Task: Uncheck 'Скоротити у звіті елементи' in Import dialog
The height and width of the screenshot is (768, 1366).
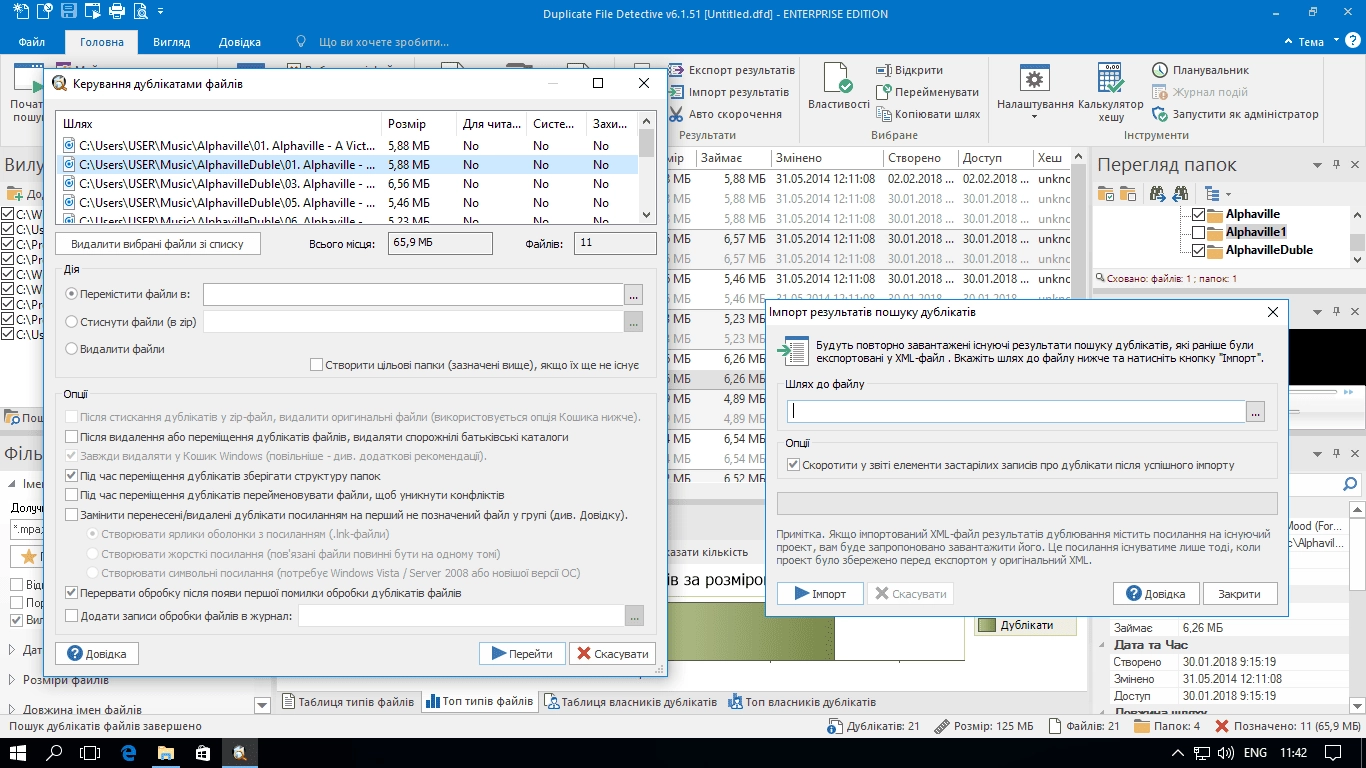Action: (x=793, y=465)
